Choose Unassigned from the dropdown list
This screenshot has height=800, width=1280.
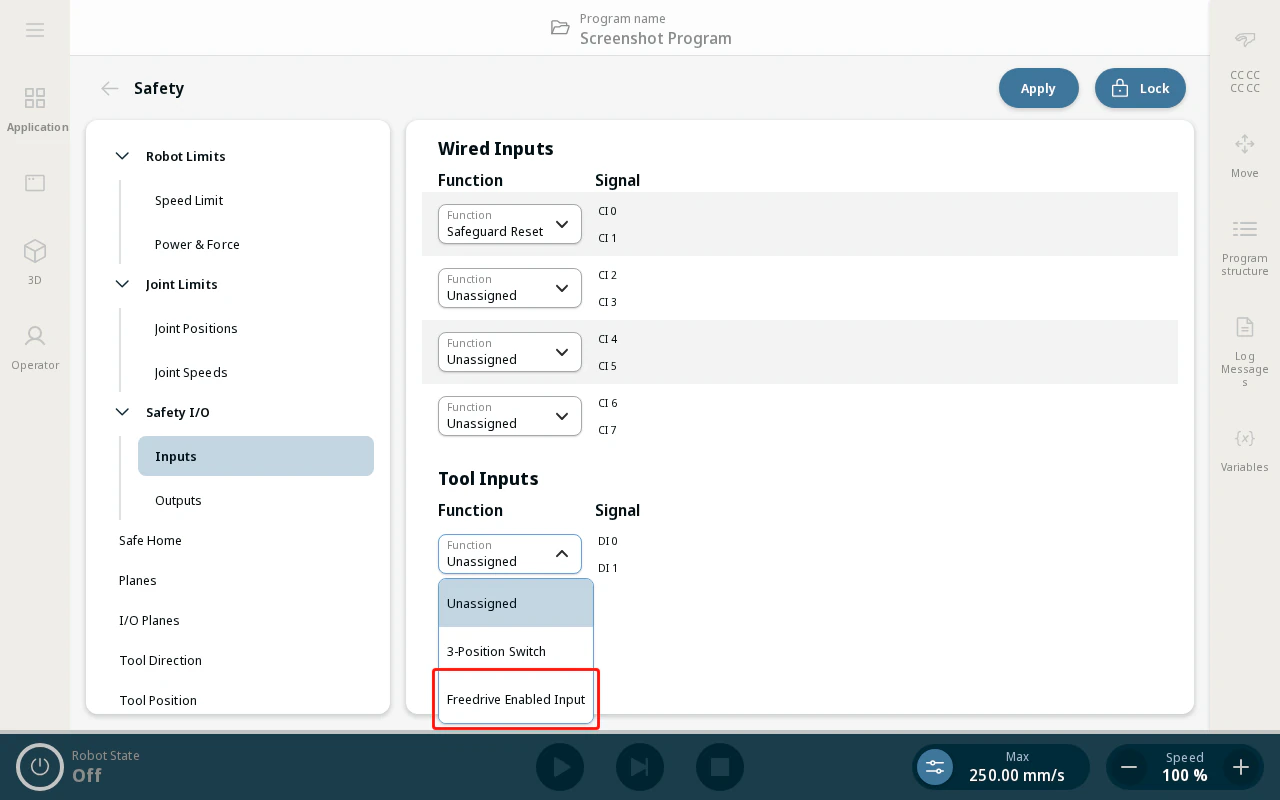pos(516,603)
